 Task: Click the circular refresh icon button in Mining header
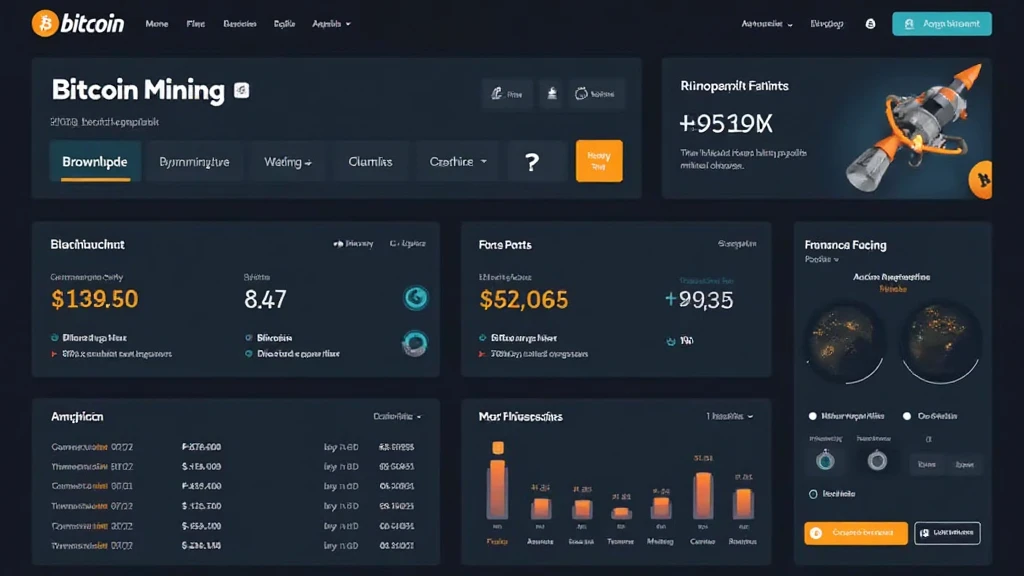pyautogui.click(x=596, y=94)
